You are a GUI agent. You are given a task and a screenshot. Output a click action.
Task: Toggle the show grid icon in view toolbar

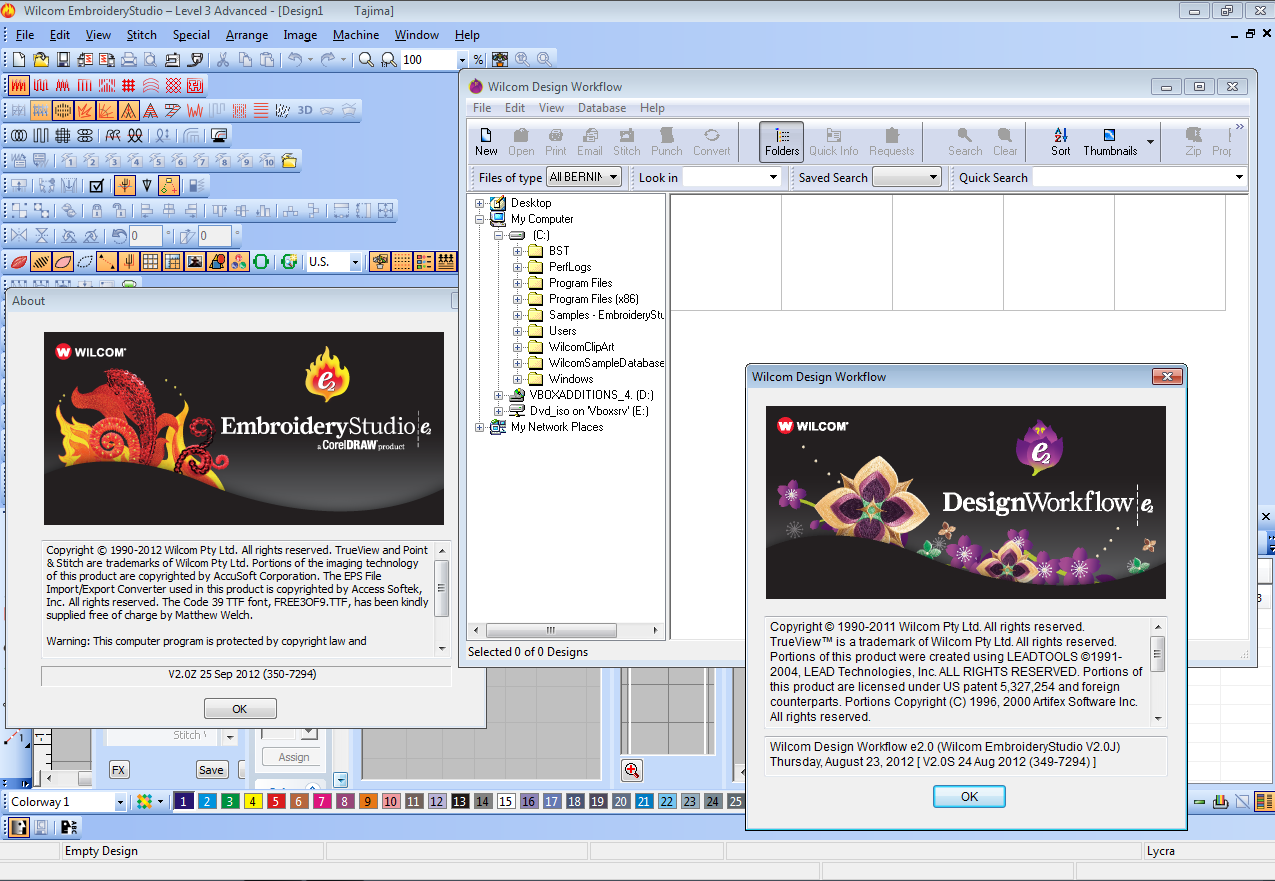151,261
